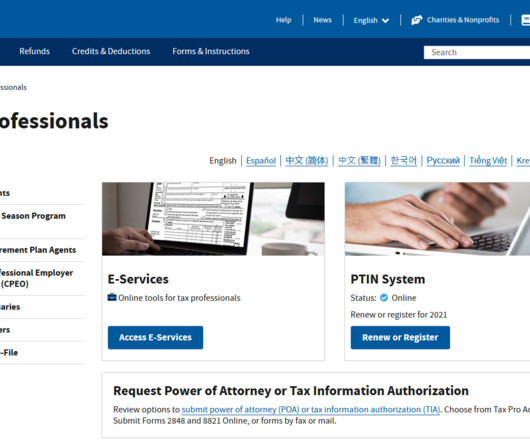
Task: Switch page language to Español
Action: coord(261,161)
